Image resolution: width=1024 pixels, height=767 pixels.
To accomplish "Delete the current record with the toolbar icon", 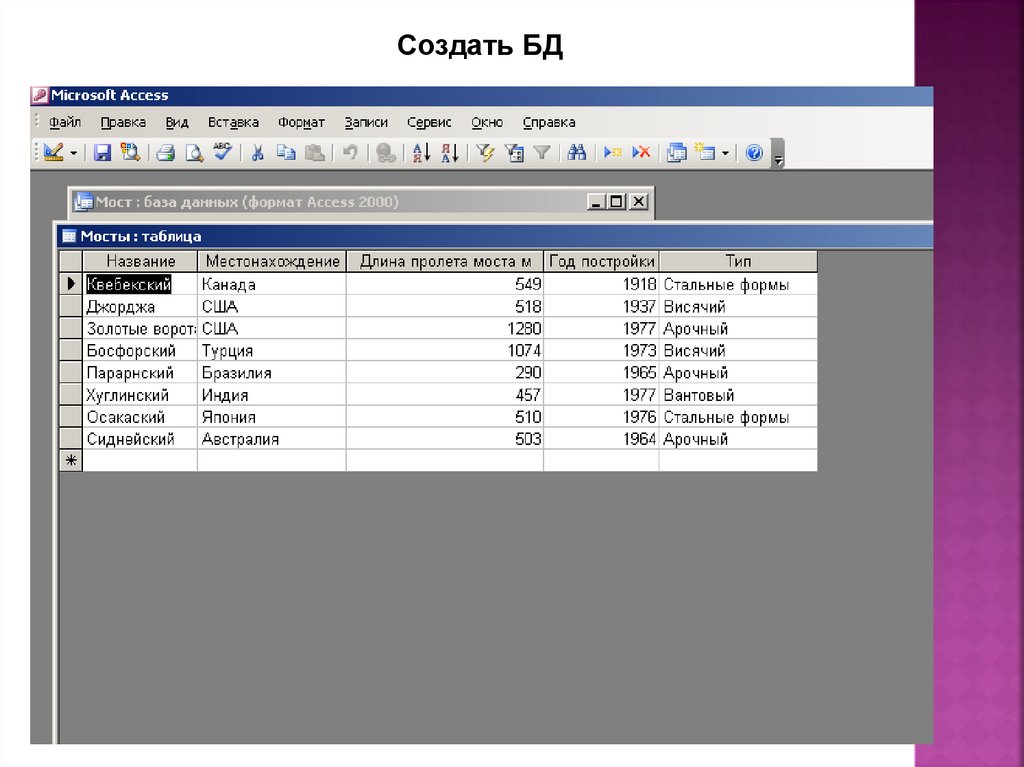I will pos(641,153).
